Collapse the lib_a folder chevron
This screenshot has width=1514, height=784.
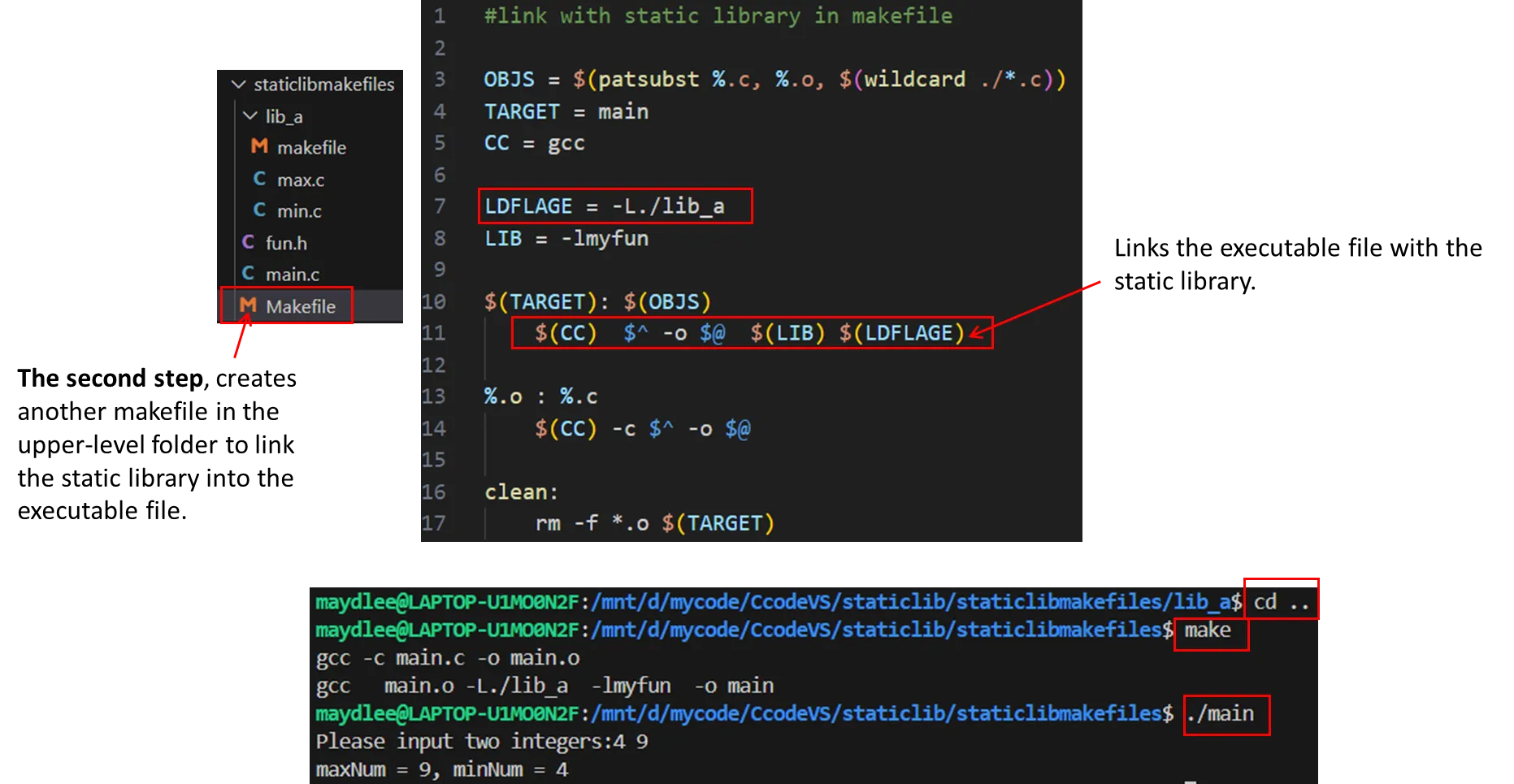coord(250,116)
